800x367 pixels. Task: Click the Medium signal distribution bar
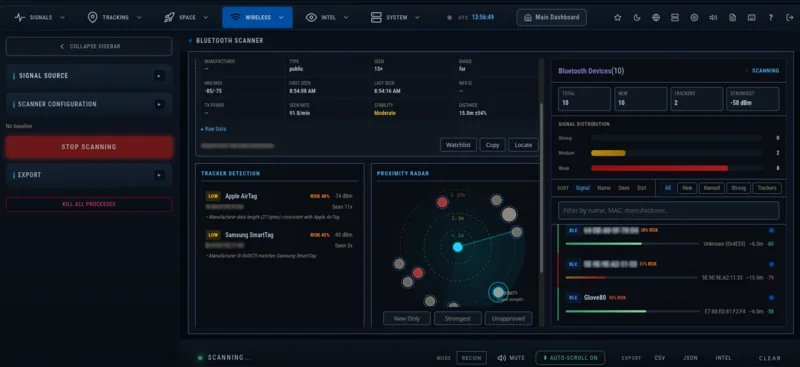[676, 153]
